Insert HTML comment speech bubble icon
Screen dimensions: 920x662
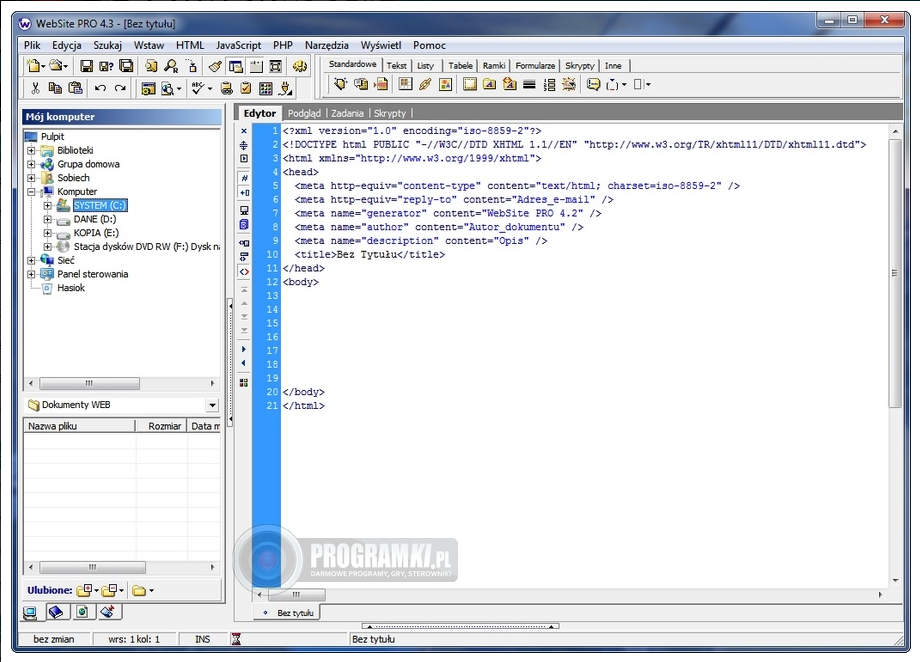click(x=593, y=85)
